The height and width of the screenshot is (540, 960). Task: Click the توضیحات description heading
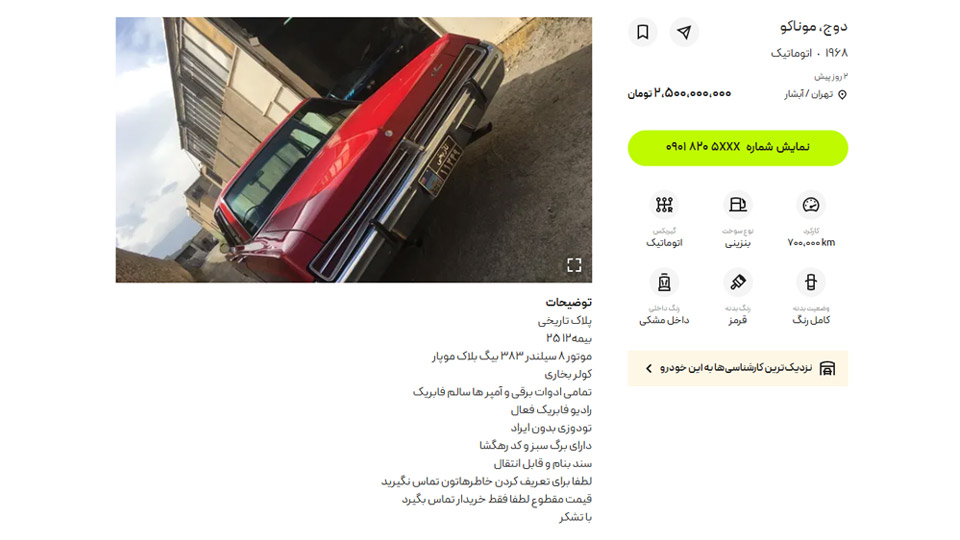pos(568,302)
